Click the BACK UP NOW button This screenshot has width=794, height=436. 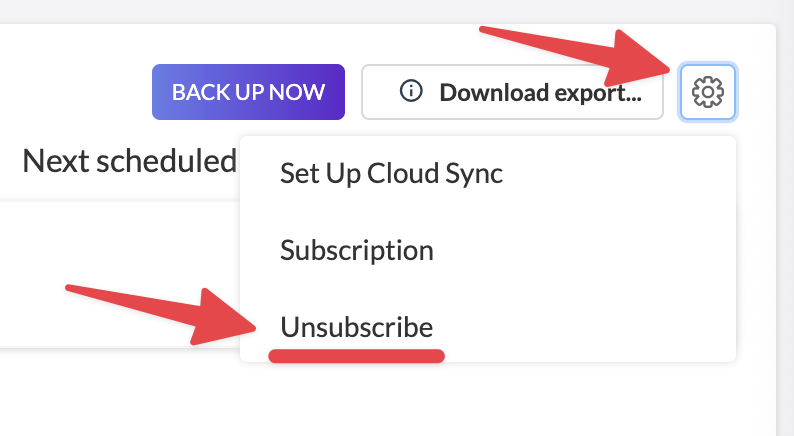tap(248, 92)
